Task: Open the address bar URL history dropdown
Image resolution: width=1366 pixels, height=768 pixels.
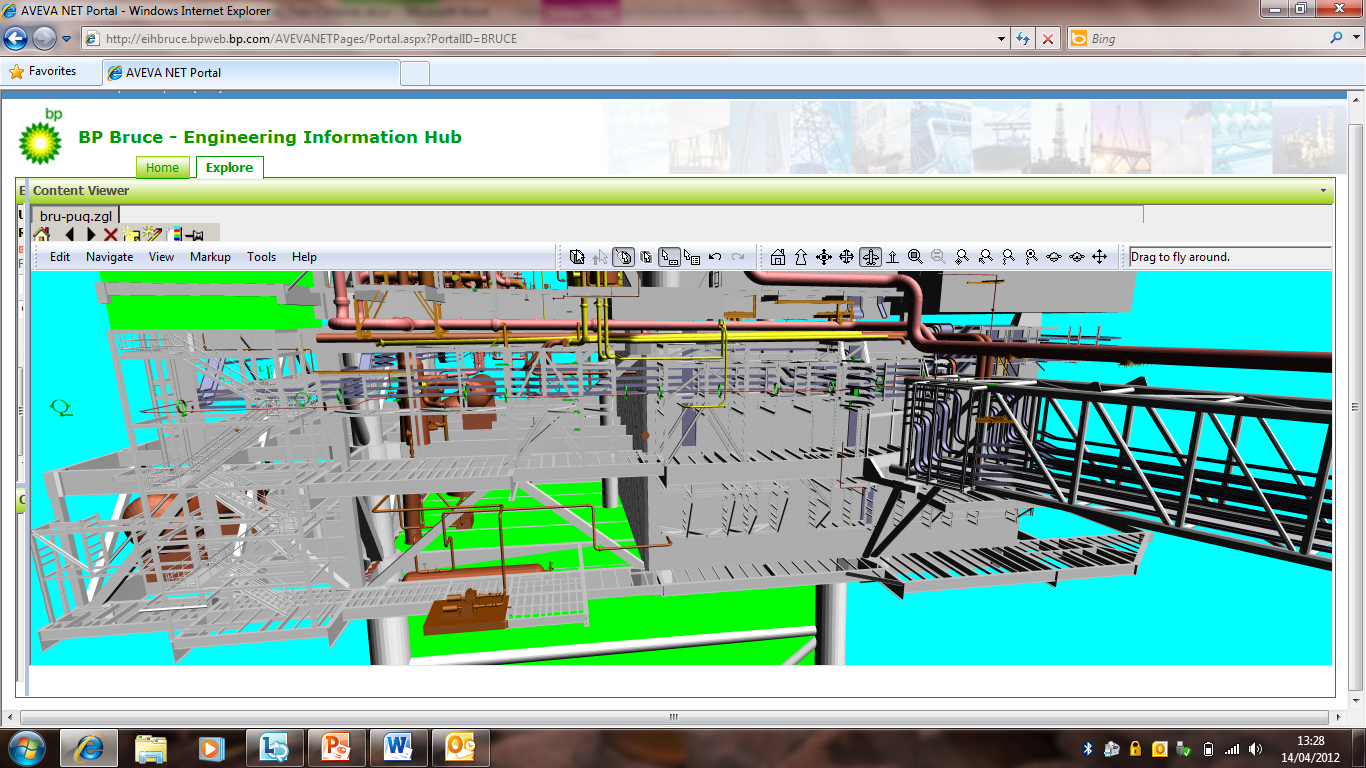Action: point(1002,39)
